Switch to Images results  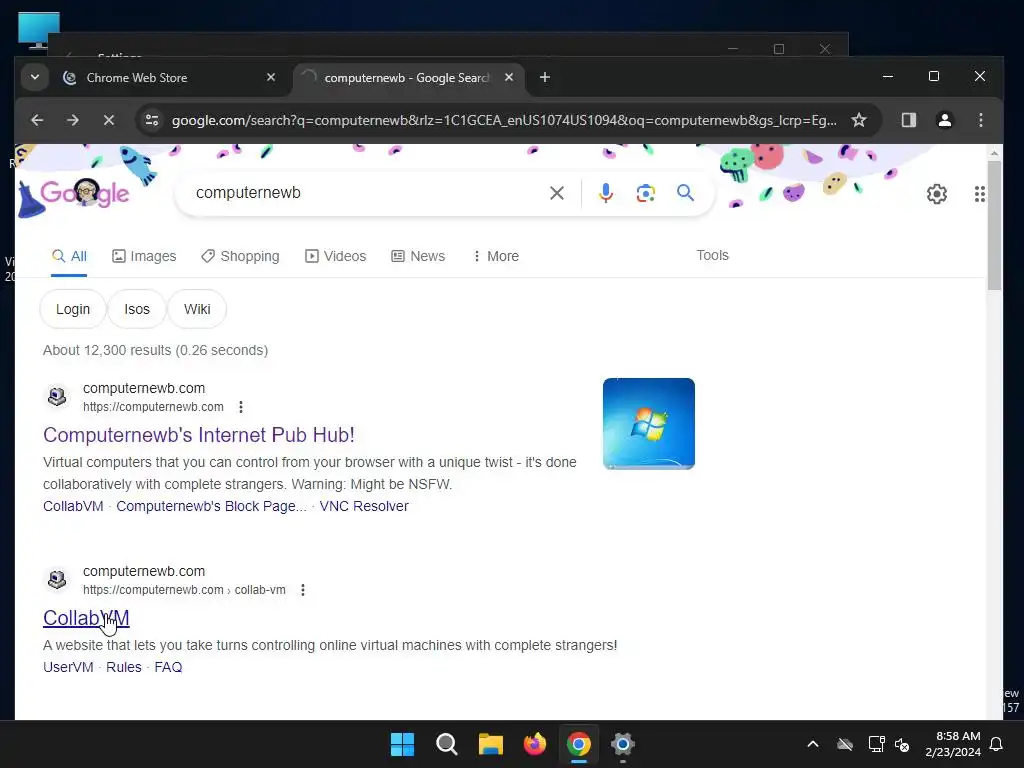(x=144, y=256)
